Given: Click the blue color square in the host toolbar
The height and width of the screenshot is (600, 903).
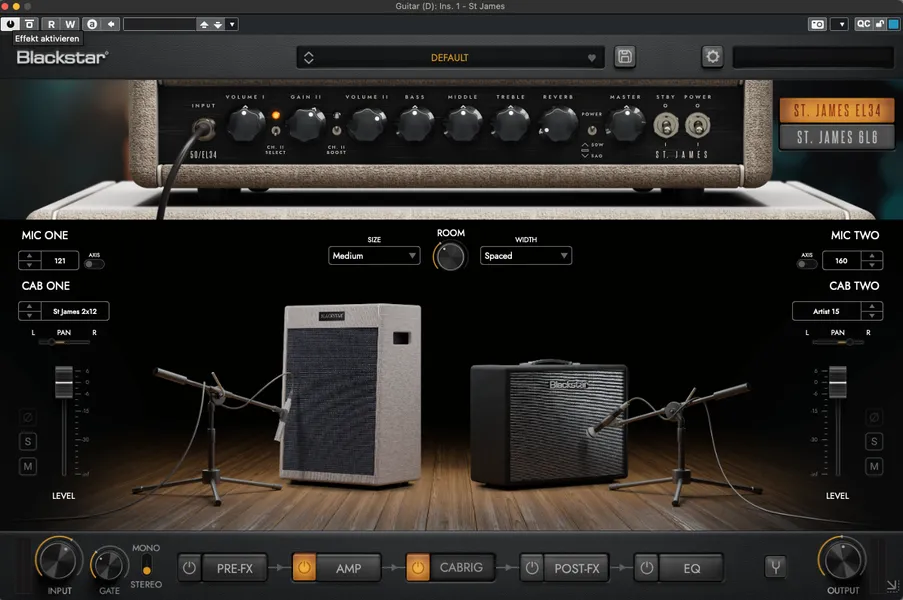Looking at the screenshot, I should click(893, 24).
